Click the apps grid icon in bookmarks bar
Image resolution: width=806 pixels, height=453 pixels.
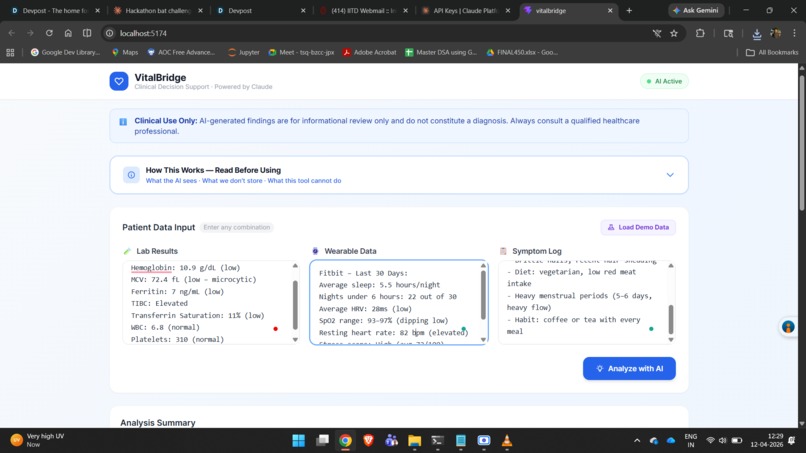[x=10, y=52]
